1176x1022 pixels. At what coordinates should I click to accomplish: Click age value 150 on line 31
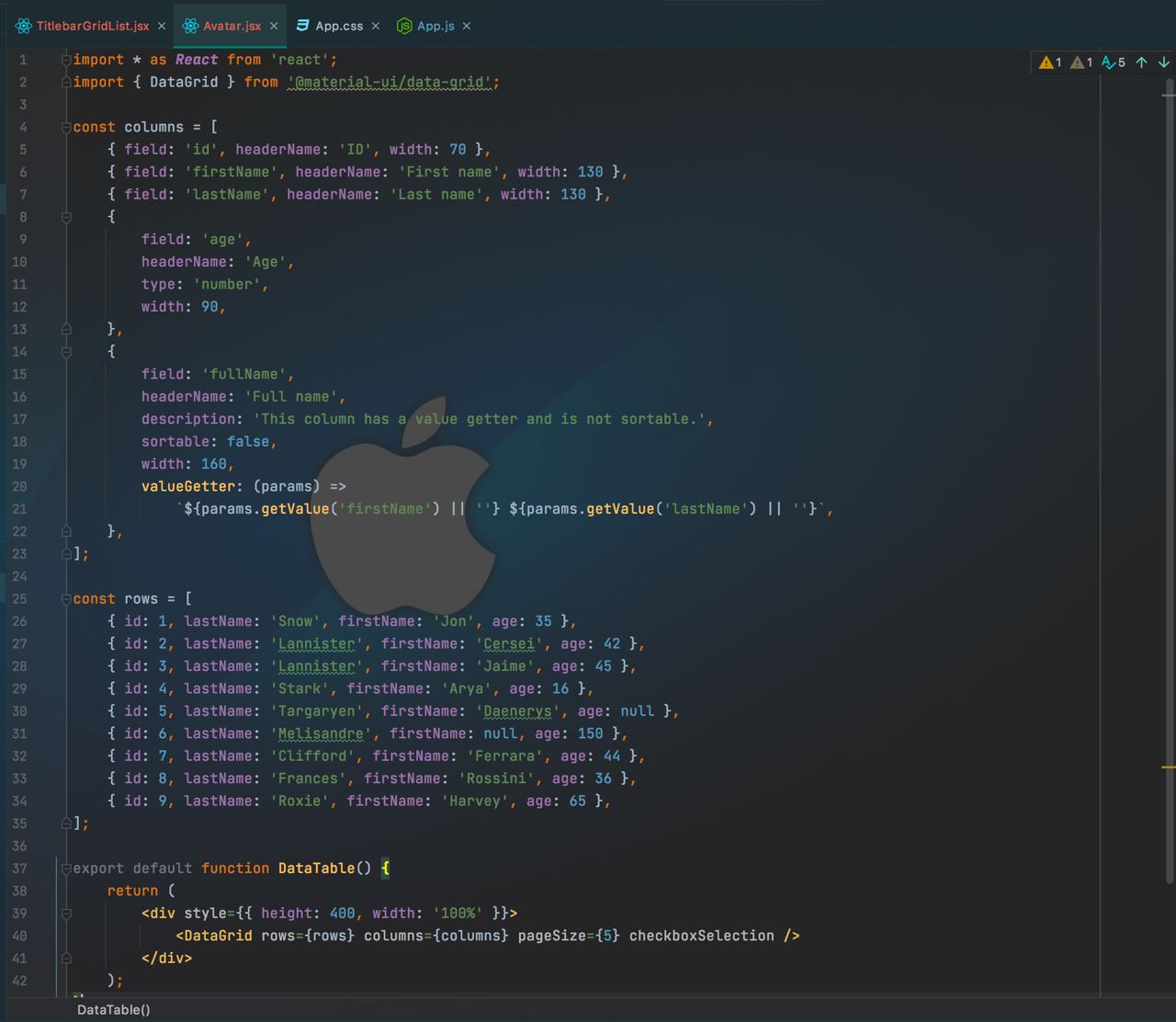pos(590,733)
